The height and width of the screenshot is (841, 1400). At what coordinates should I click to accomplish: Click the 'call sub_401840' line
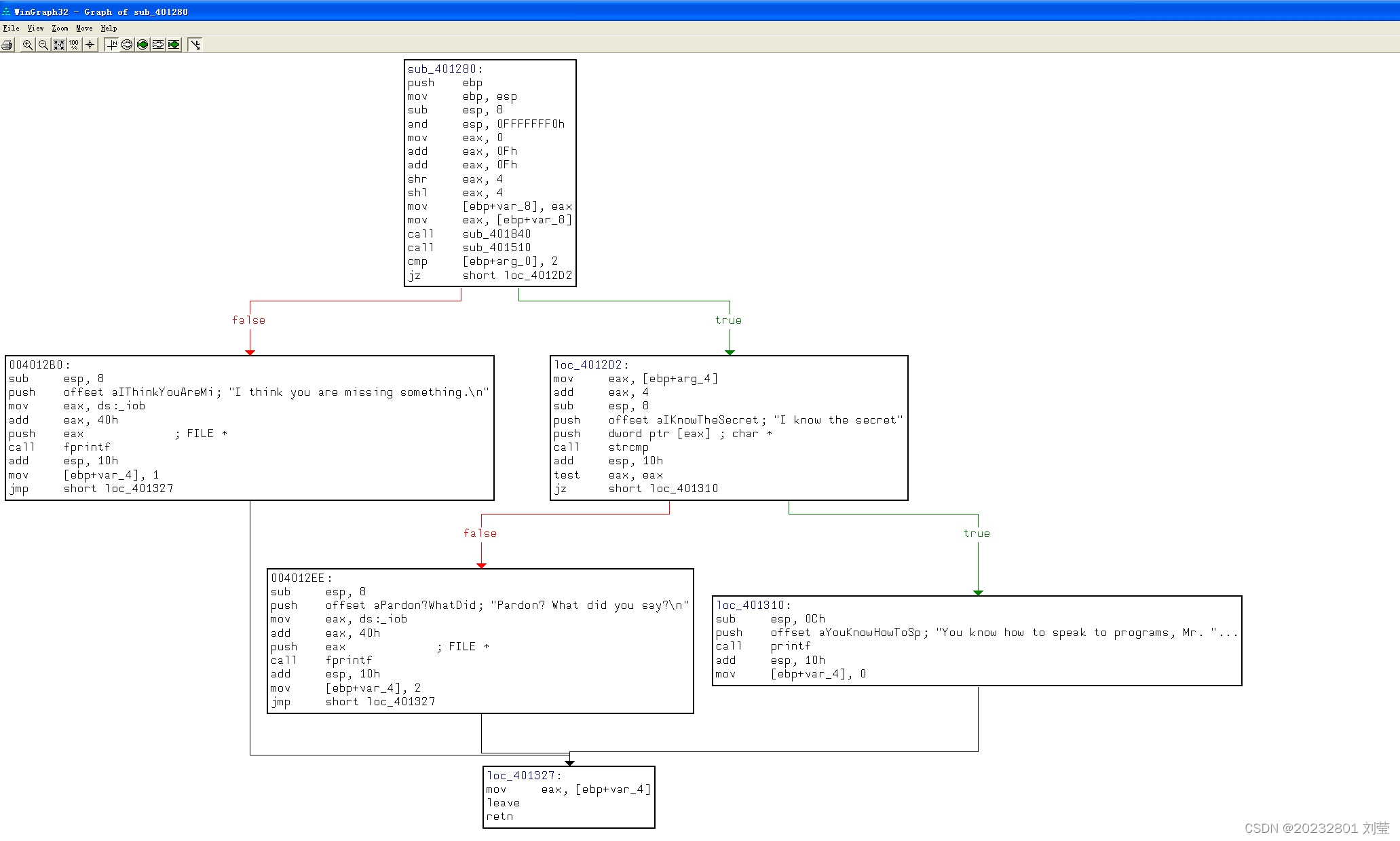point(469,234)
